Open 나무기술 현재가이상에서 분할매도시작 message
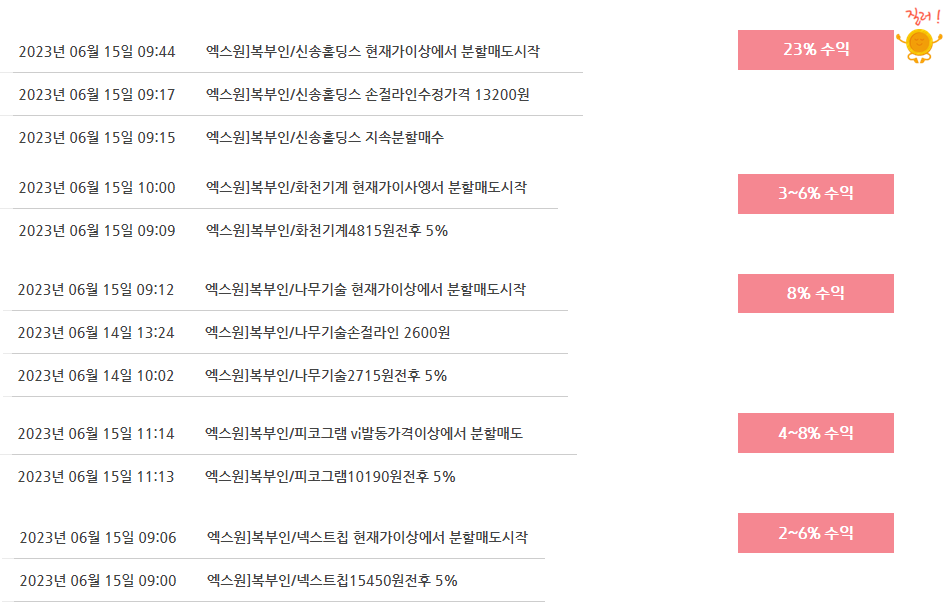This screenshot has width=951, height=602. pyautogui.click(x=365, y=289)
